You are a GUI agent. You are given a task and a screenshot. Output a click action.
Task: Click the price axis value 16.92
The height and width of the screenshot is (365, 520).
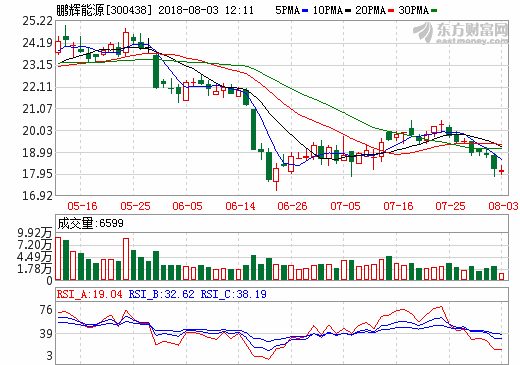pyautogui.click(x=37, y=196)
